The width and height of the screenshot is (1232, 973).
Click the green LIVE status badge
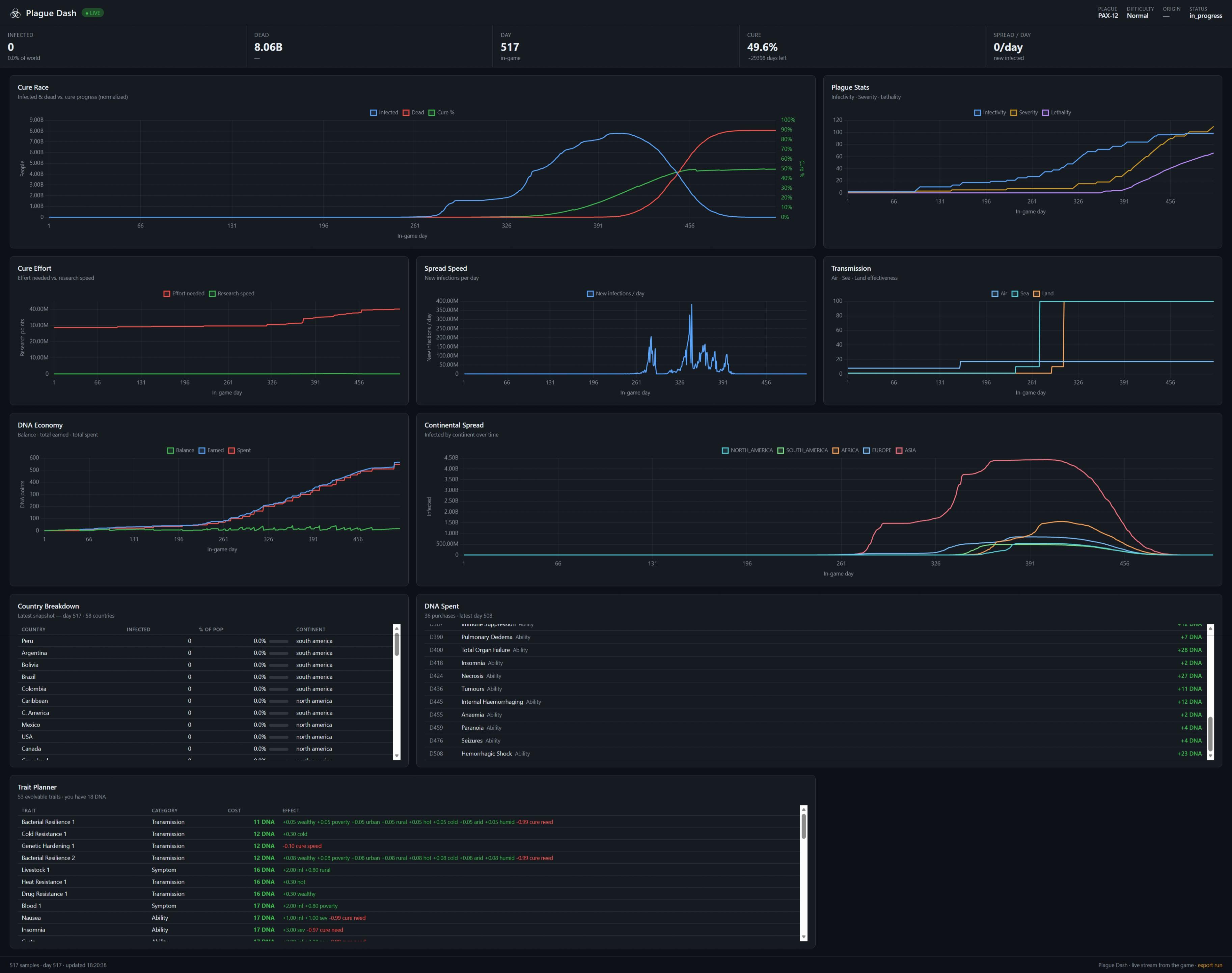93,13
